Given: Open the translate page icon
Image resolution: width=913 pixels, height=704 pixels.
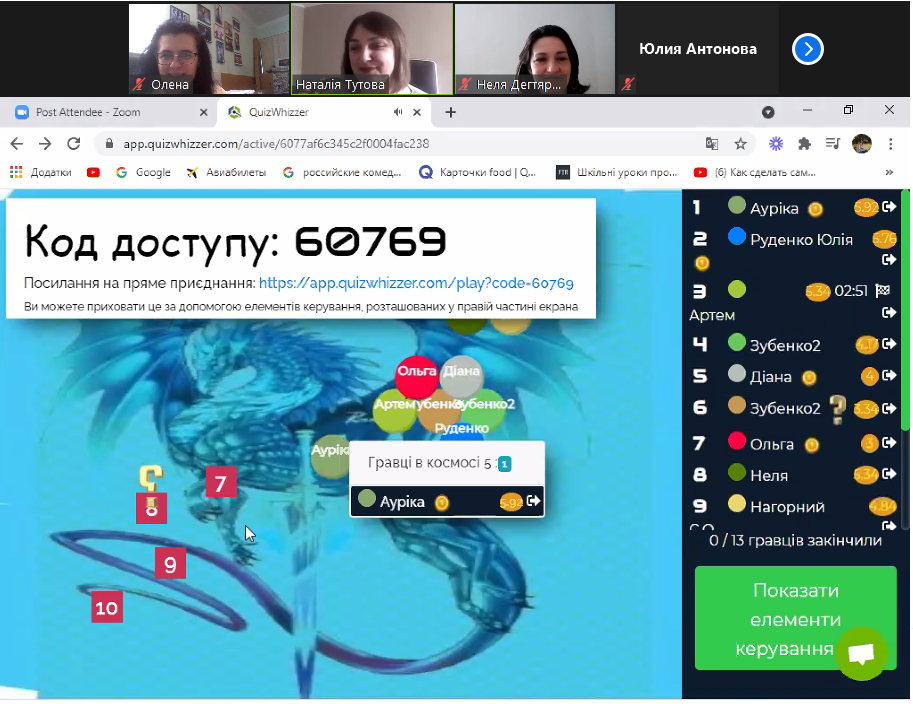Looking at the screenshot, I should [x=712, y=144].
